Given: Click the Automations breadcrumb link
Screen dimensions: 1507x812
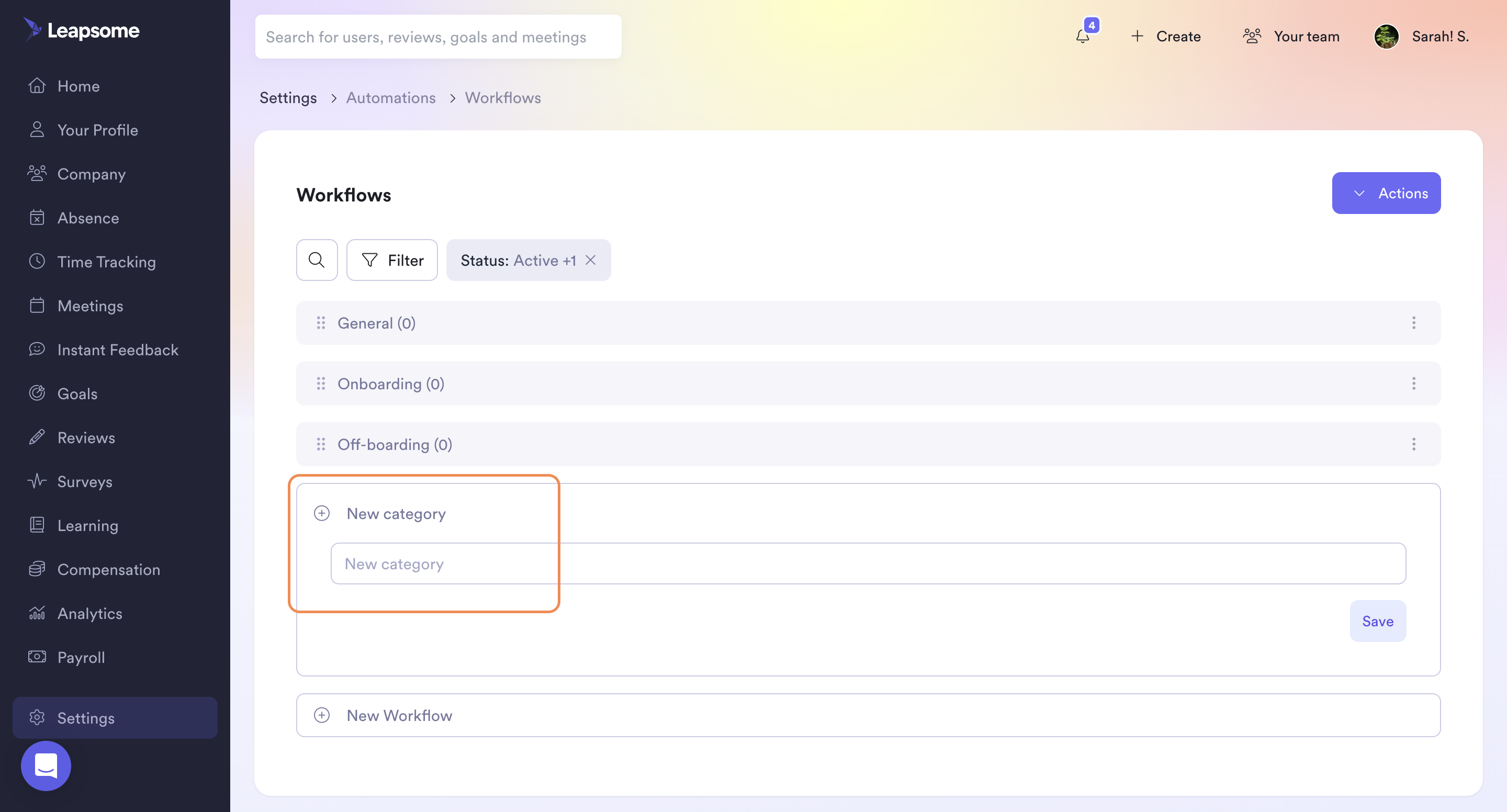Looking at the screenshot, I should tap(391, 97).
